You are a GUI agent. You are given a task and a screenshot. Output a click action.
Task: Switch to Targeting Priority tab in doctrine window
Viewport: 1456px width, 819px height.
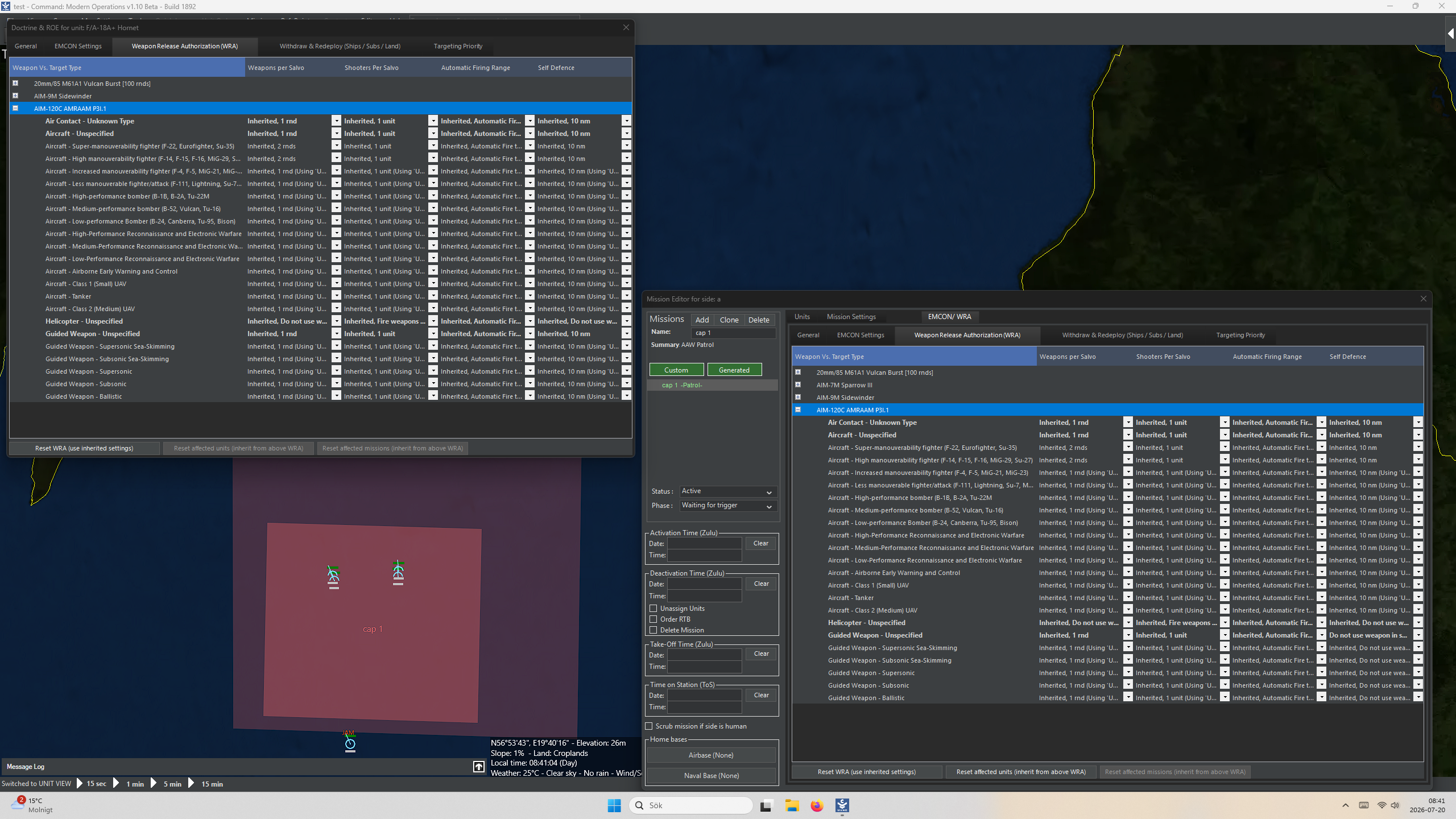[x=458, y=46]
